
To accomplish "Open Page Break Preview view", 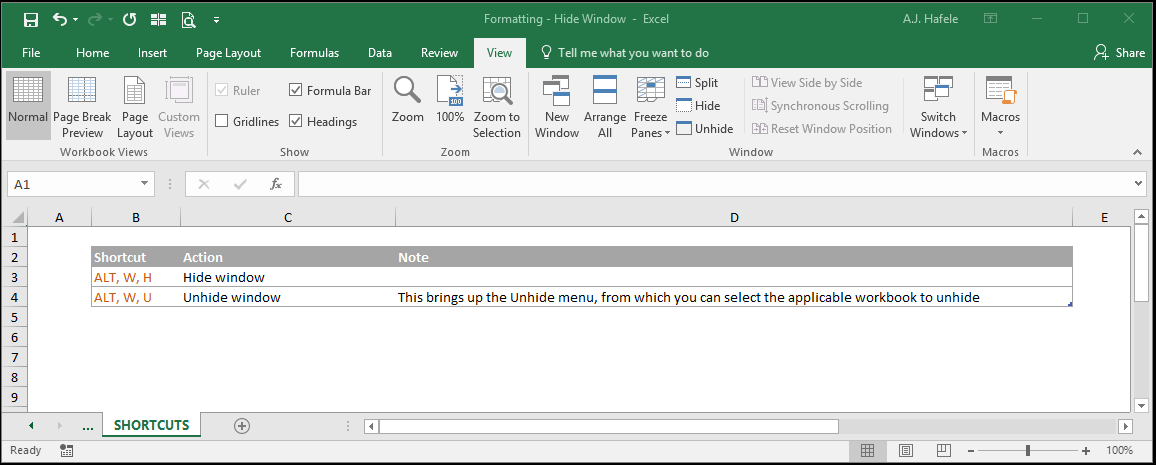I will (82, 107).
